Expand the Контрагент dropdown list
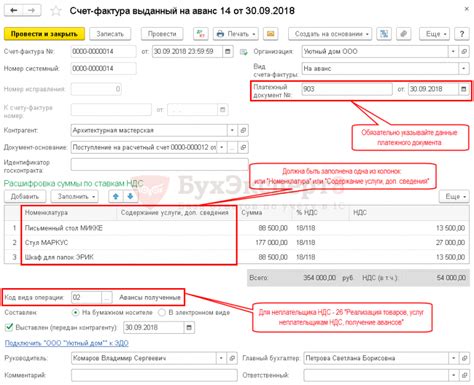Viewport: 474px width, 385px height. 232,130
